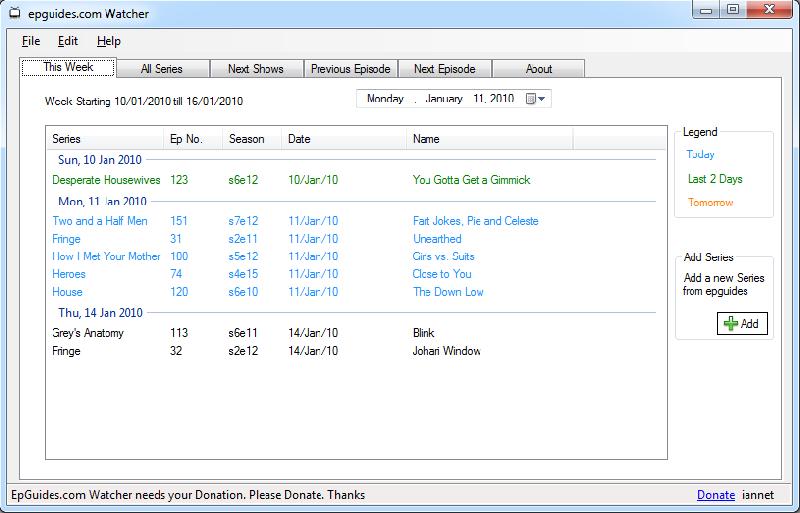The image size is (800, 513).
Task: Click episode name Fart Jokes, Pie and Celeste
Action: [x=476, y=221]
